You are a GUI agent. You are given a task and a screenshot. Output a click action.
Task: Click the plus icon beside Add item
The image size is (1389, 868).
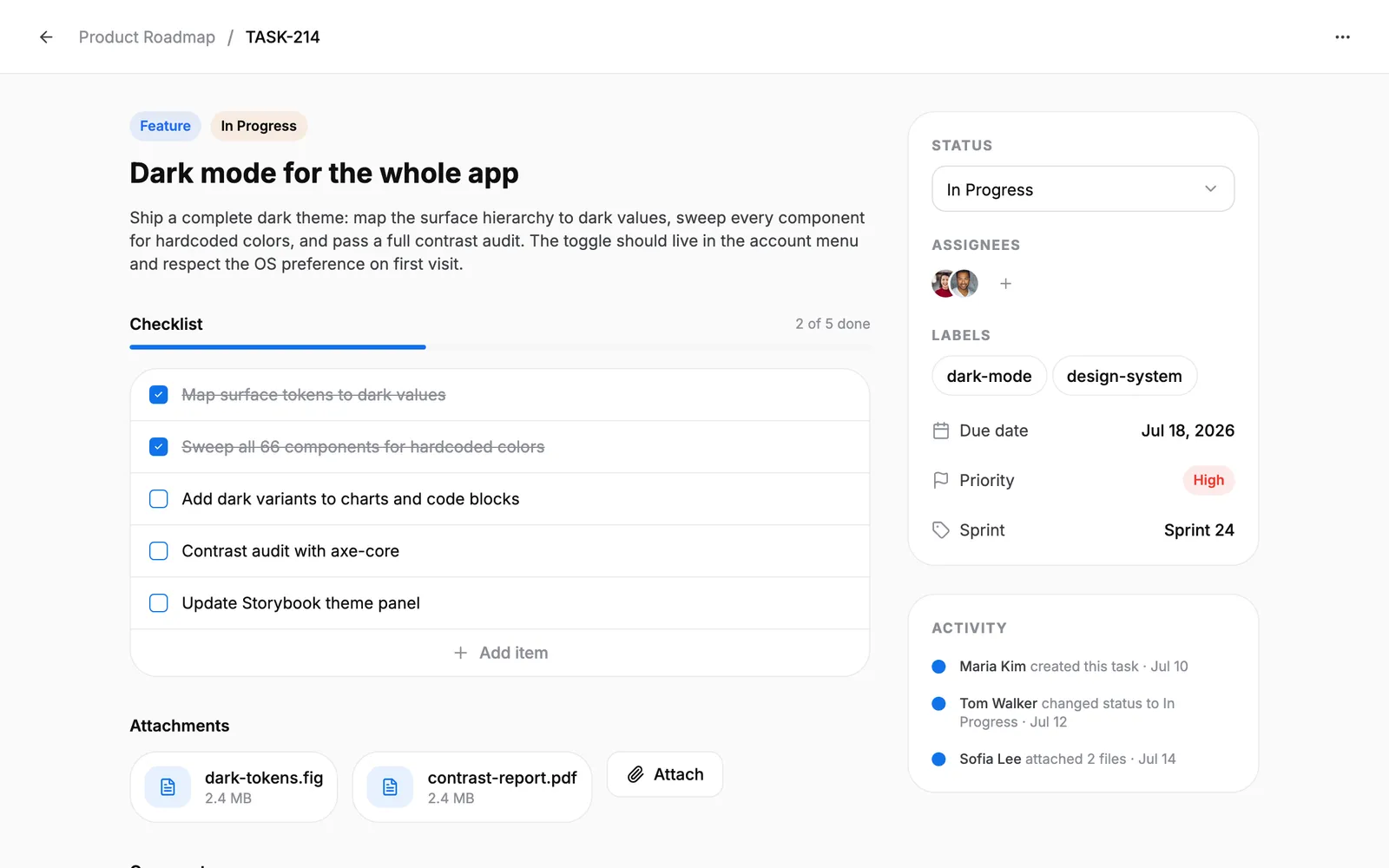pos(461,653)
